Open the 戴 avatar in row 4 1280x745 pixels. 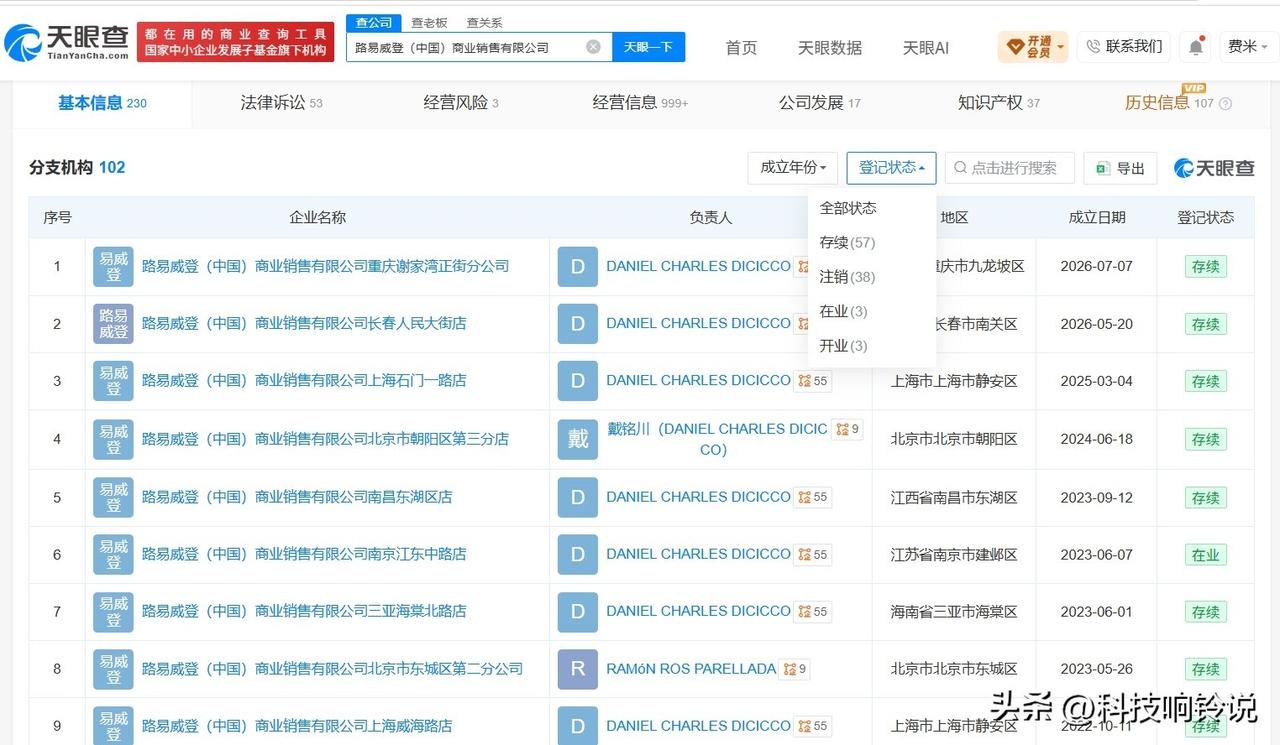(577, 439)
